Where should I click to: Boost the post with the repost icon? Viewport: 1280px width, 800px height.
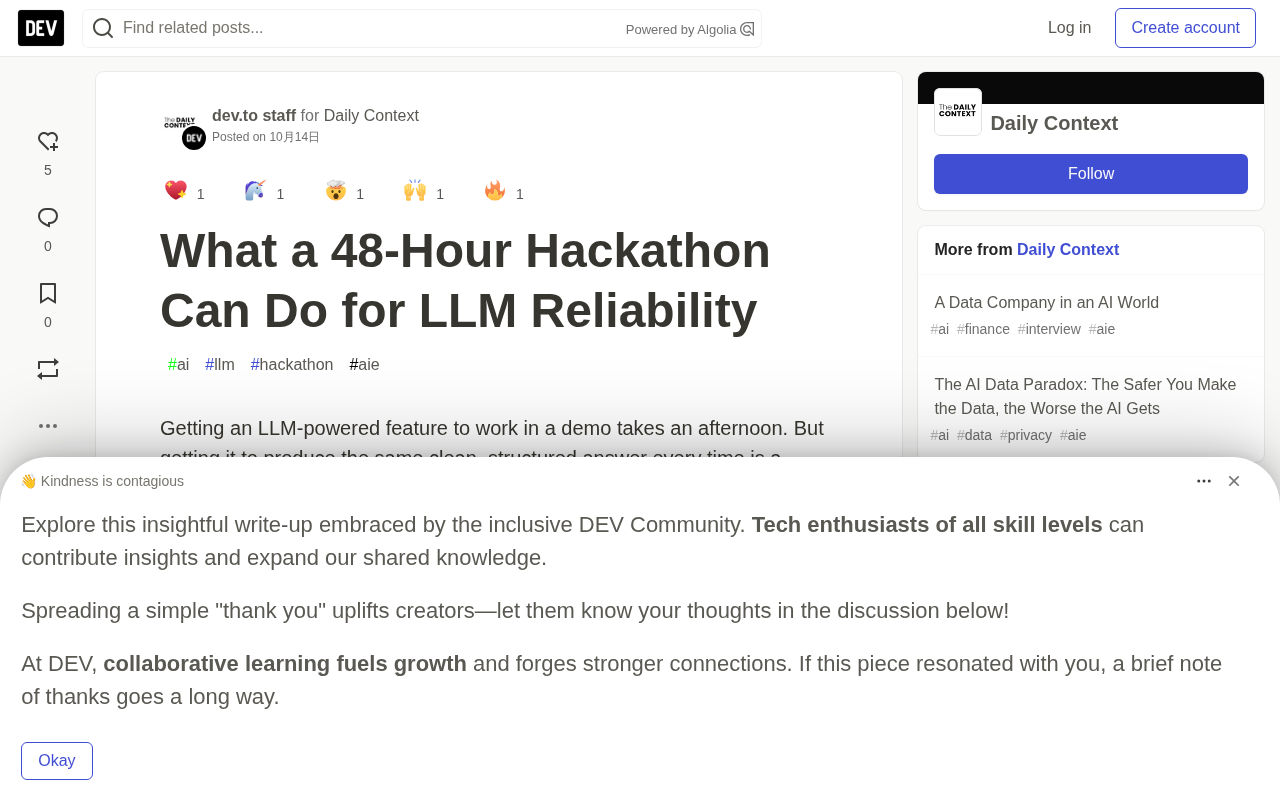[x=48, y=369]
